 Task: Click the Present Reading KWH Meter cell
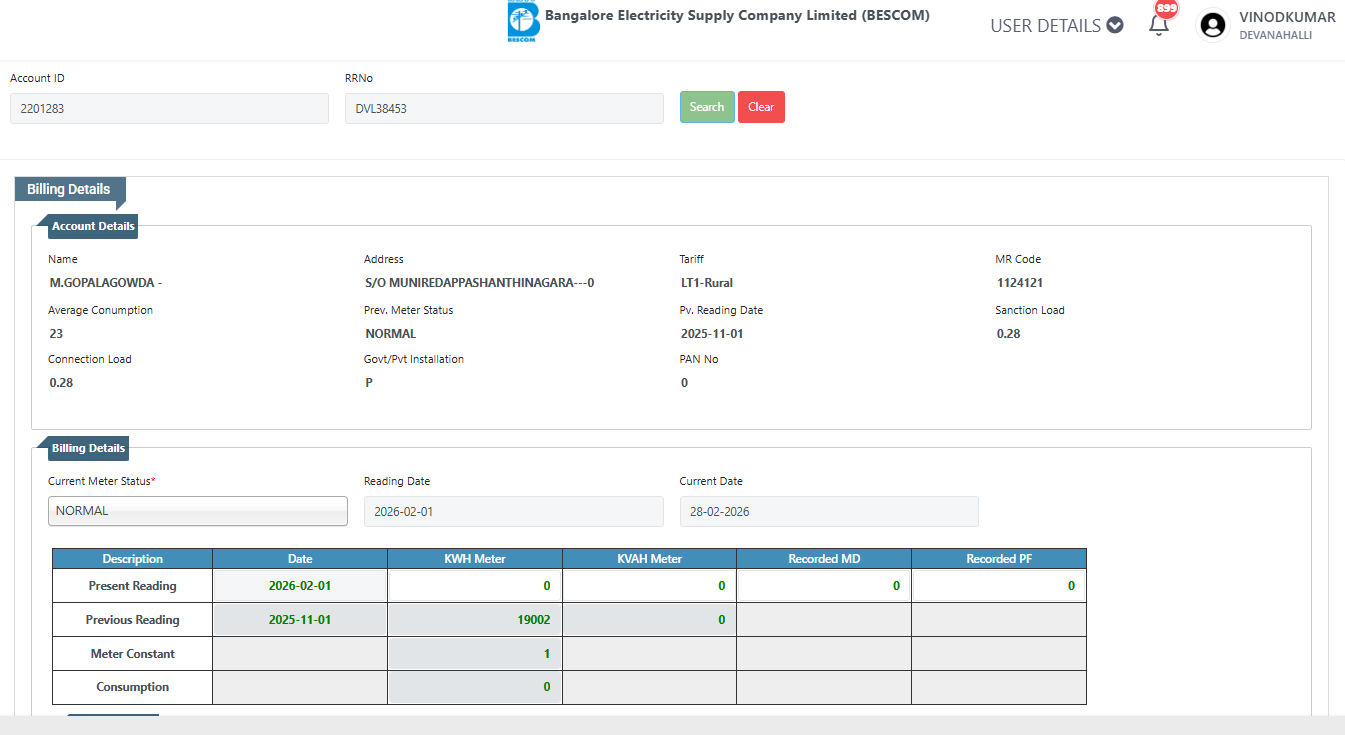point(474,586)
